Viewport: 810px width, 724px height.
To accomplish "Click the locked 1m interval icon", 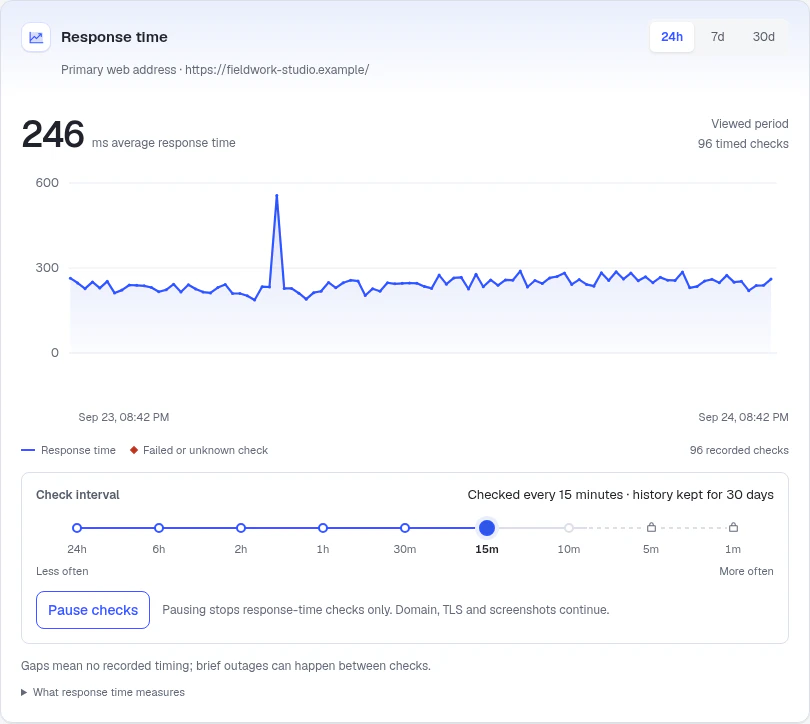I will click(733, 527).
